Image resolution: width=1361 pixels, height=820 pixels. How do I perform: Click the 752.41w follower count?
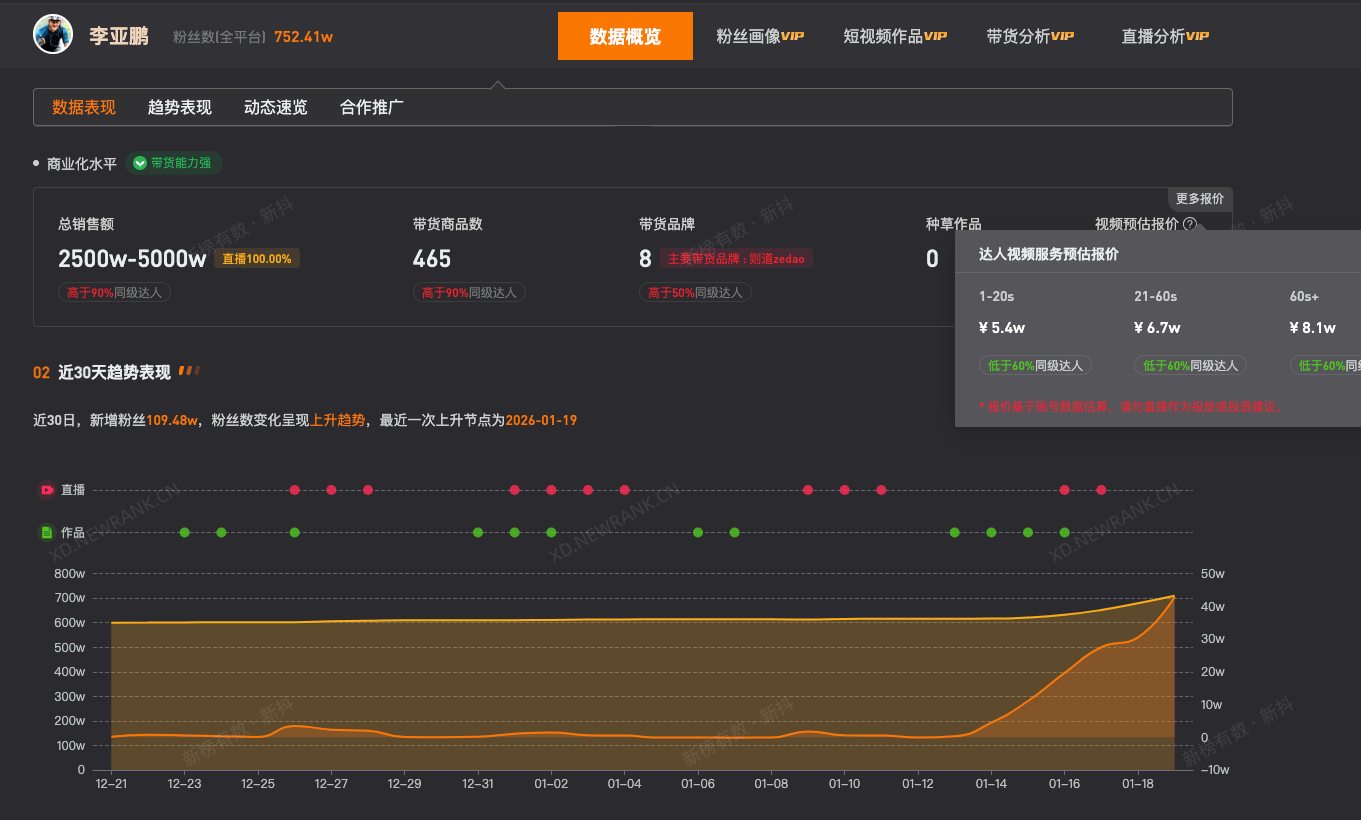point(302,36)
